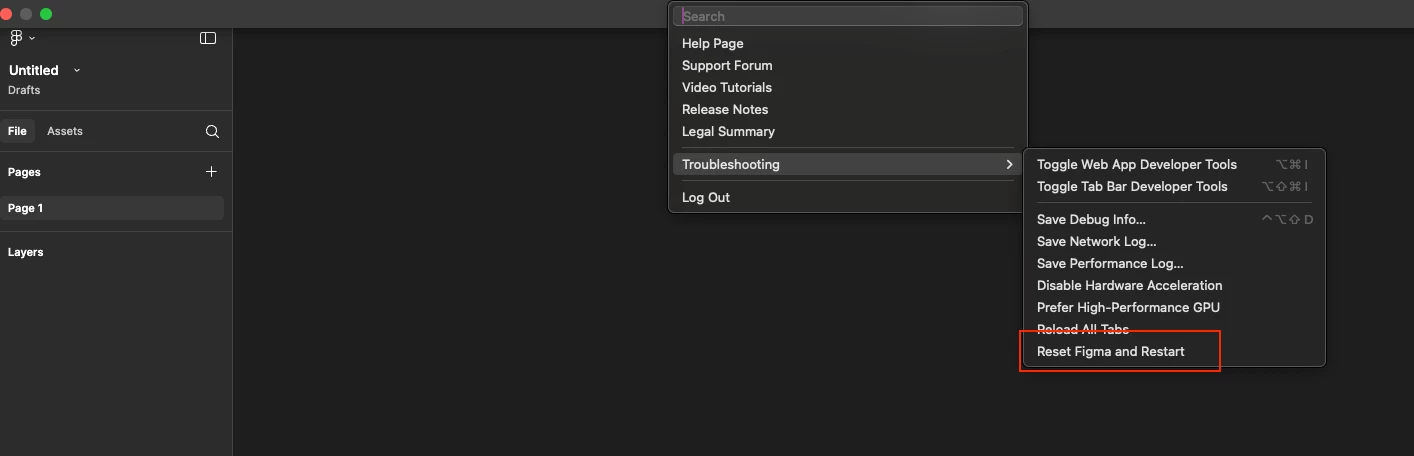
Task: Select Page 1 in pages list
Action: pos(112,208)
